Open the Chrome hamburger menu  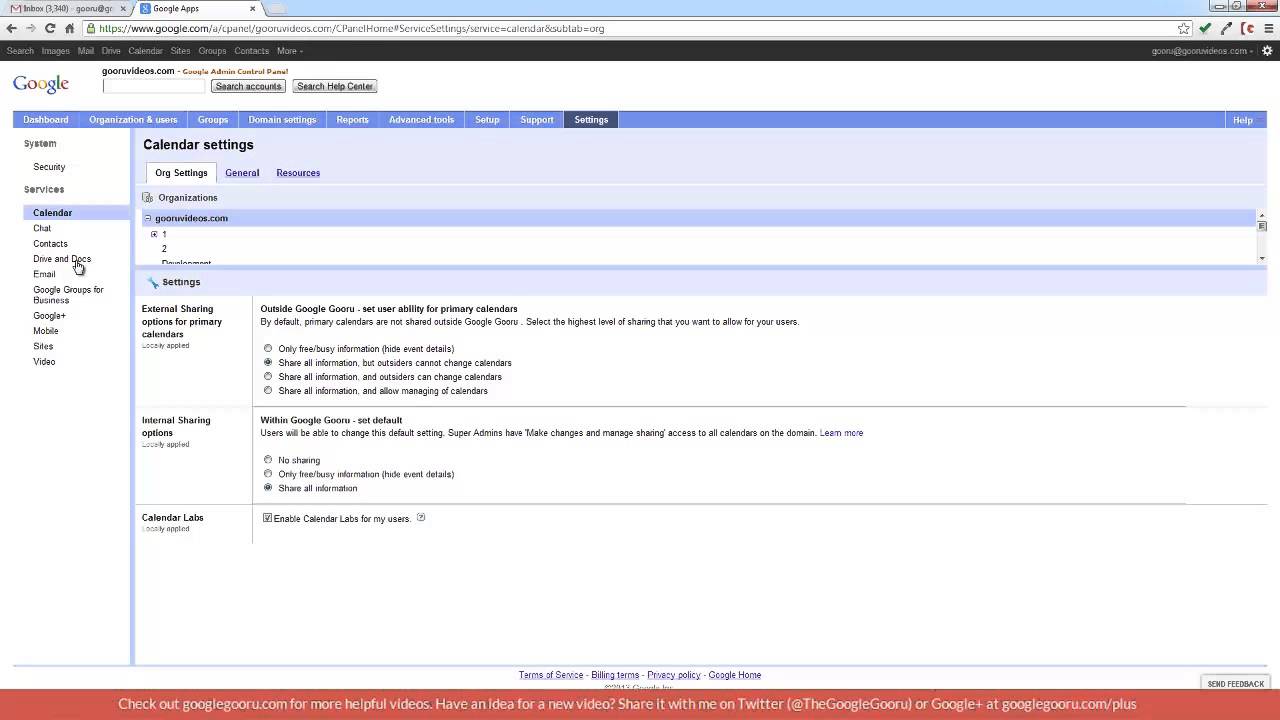(1269, 29)
